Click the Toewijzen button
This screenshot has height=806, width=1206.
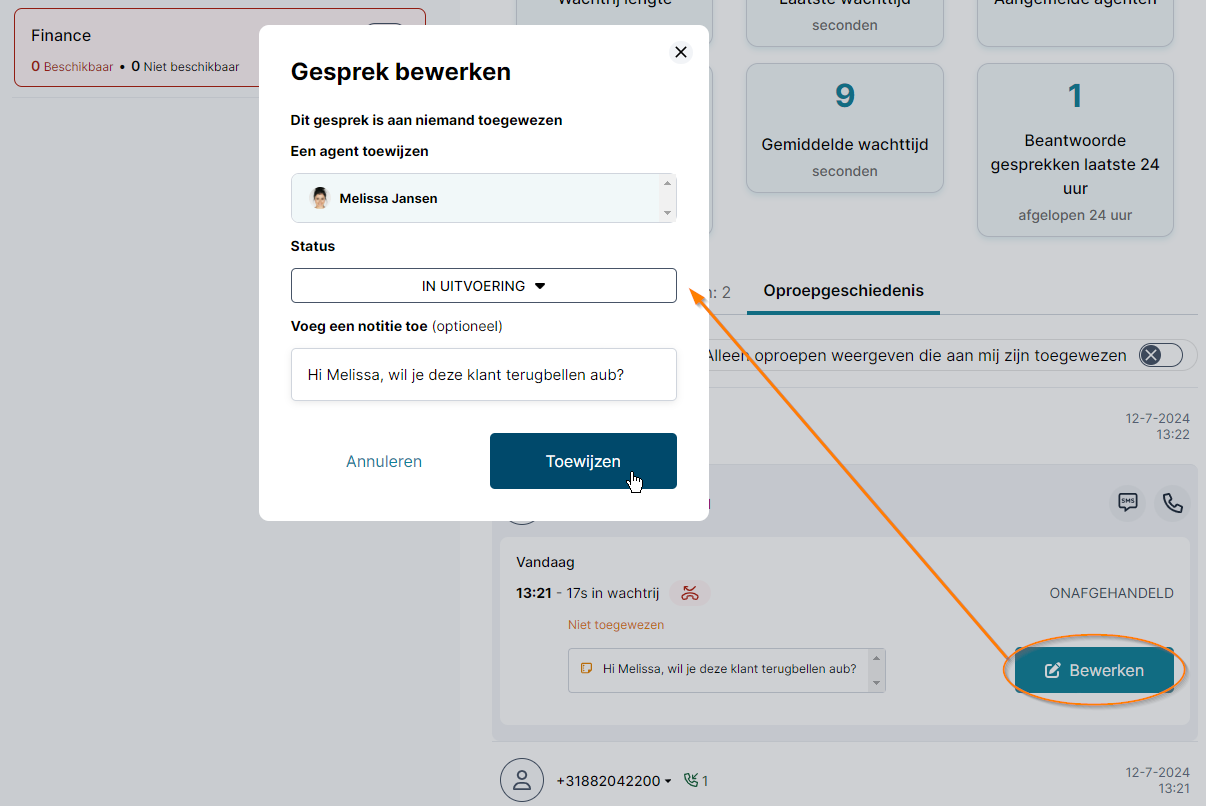coord(583,461)
